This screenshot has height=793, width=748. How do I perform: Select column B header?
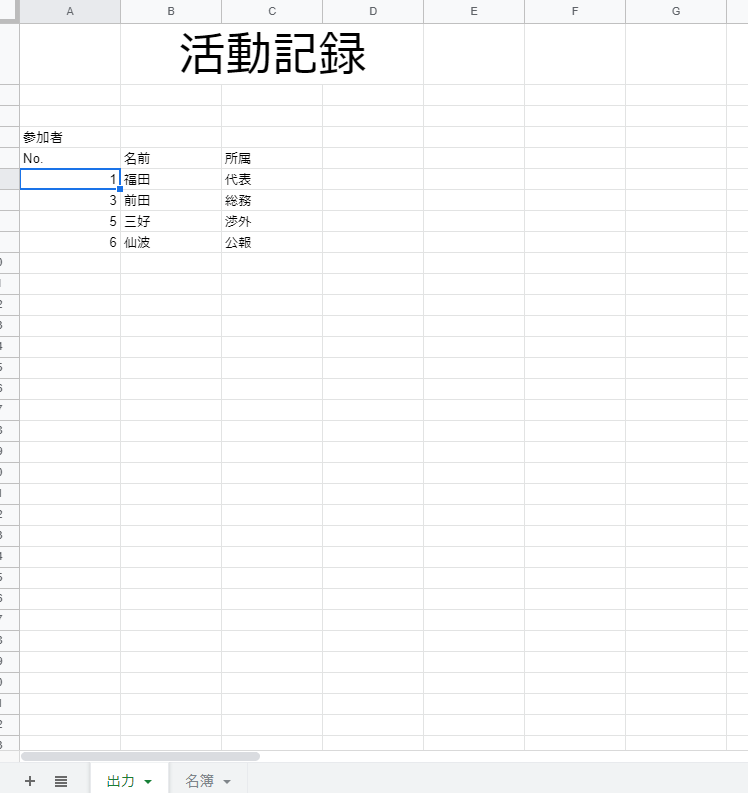pos(171,11)
